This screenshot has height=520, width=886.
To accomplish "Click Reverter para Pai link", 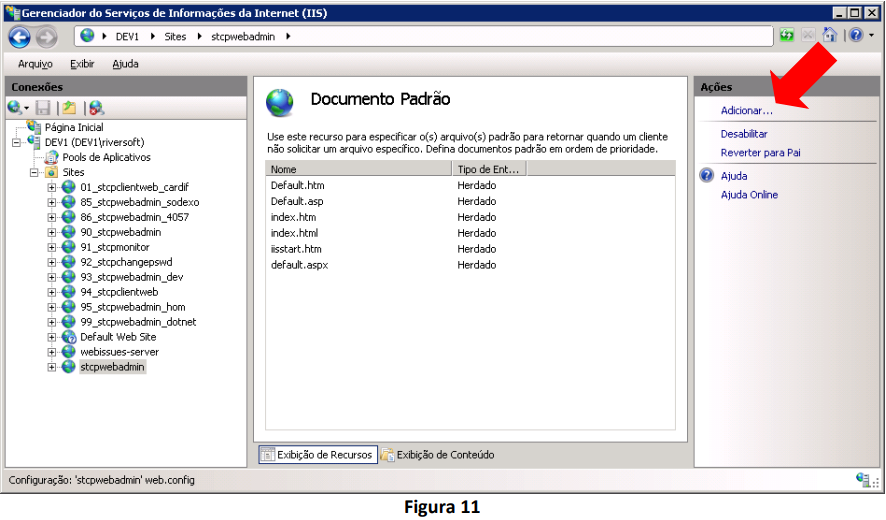I will (x=760, y=153).
